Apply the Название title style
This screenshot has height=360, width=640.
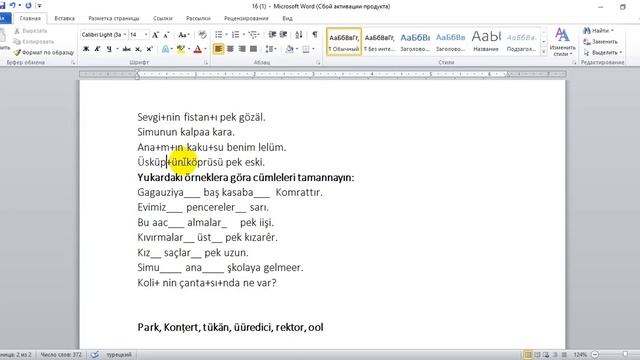(486, 42)
